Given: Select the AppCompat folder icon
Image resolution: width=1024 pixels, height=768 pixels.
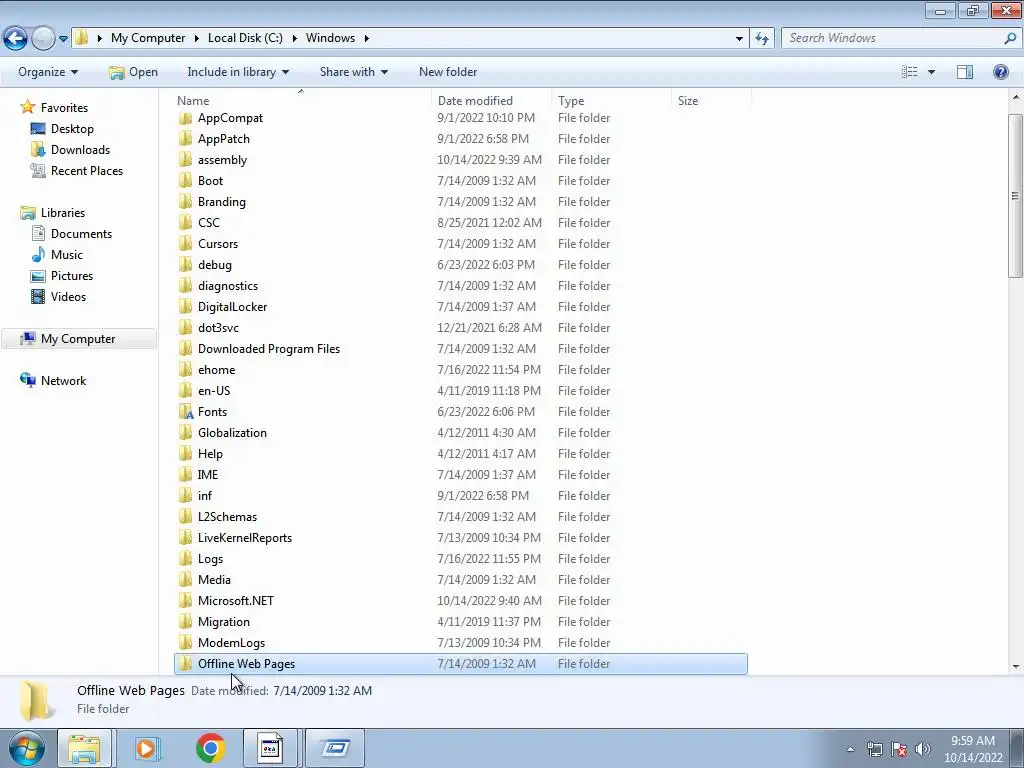Looking at the screenshot, I should (185, 118).
